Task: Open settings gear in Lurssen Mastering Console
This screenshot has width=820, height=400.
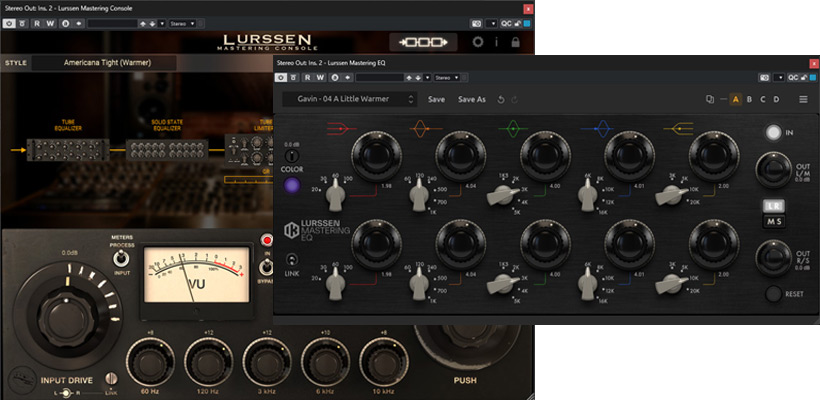Action: [477, 42]
